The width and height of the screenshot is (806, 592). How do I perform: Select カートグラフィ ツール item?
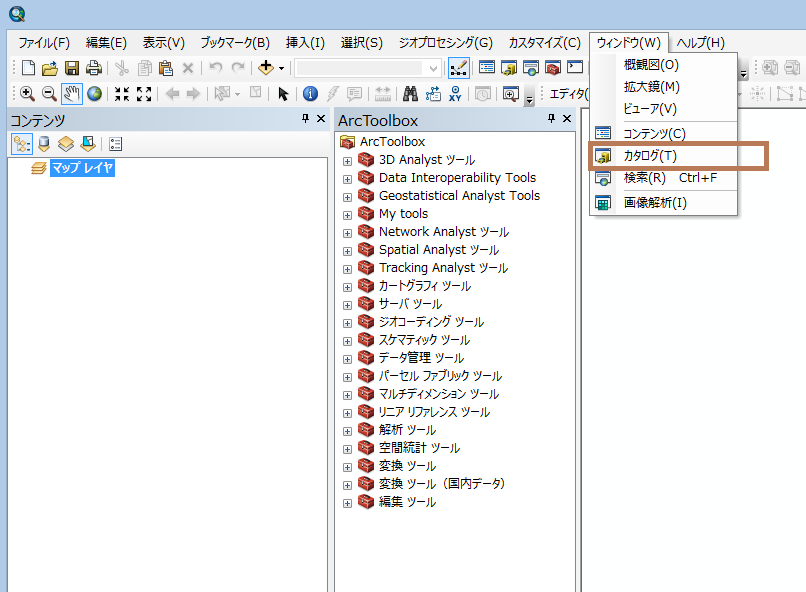[425, 286]
